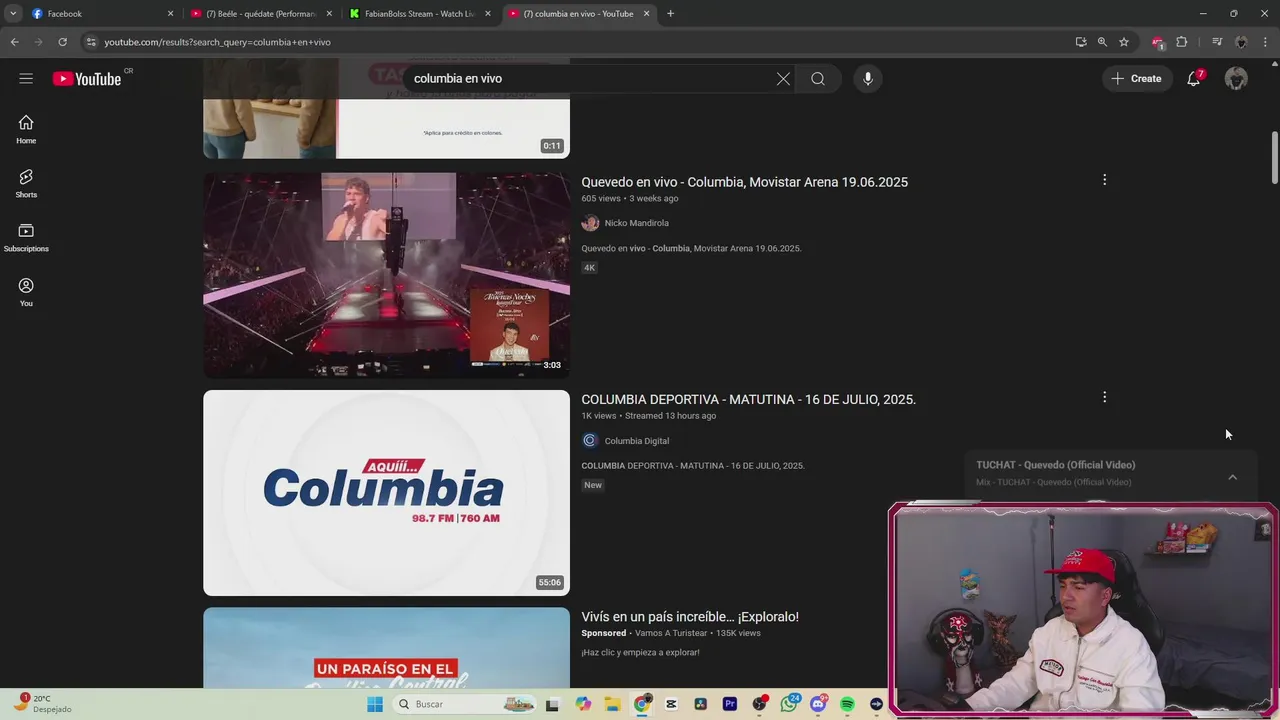Go to Home in the sidebar
Image resolution: width=1280 pixels, height=720 pixels.
click(26, 129)
